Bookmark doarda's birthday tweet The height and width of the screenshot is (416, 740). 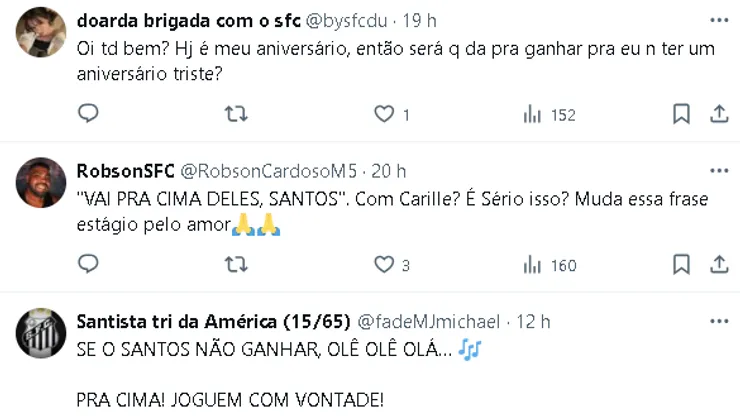681,114
